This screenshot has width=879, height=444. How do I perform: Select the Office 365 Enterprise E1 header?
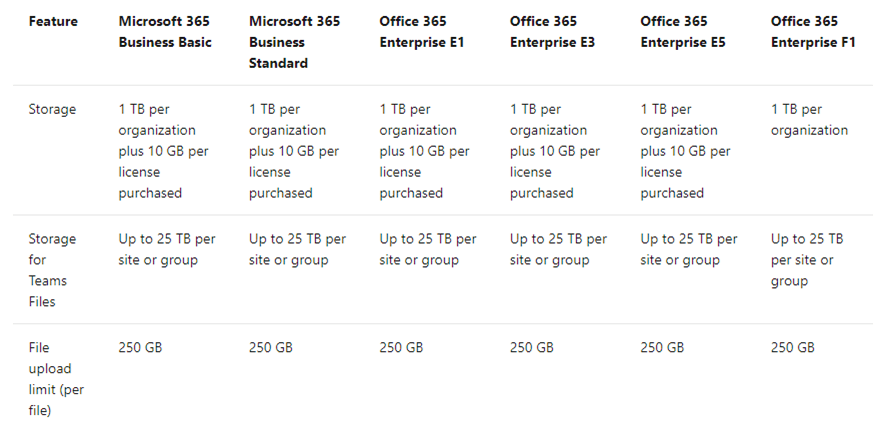coord(422,31)
